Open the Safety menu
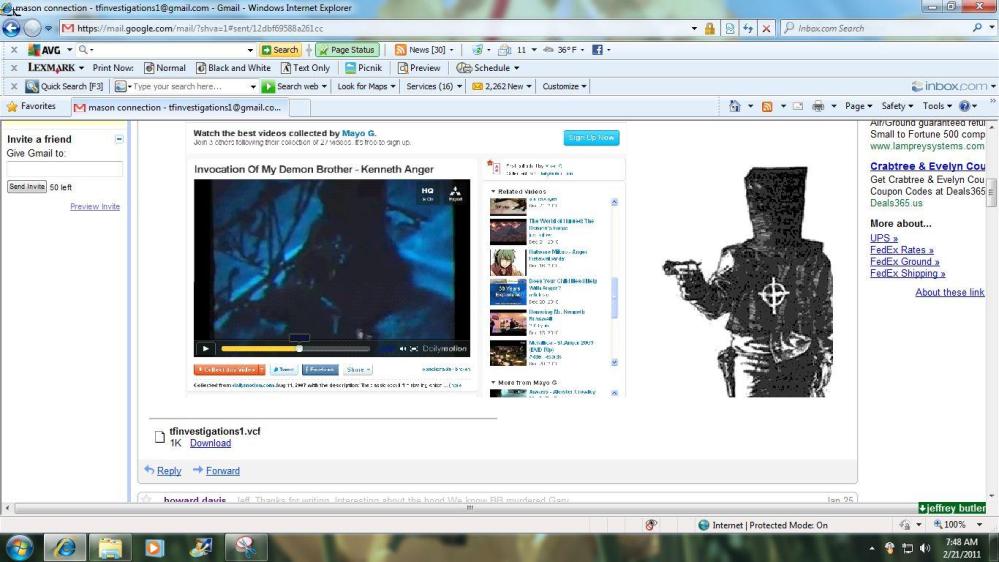Image resolution: width=999 pixels, height=562 pixels. (x=897, y=106)
